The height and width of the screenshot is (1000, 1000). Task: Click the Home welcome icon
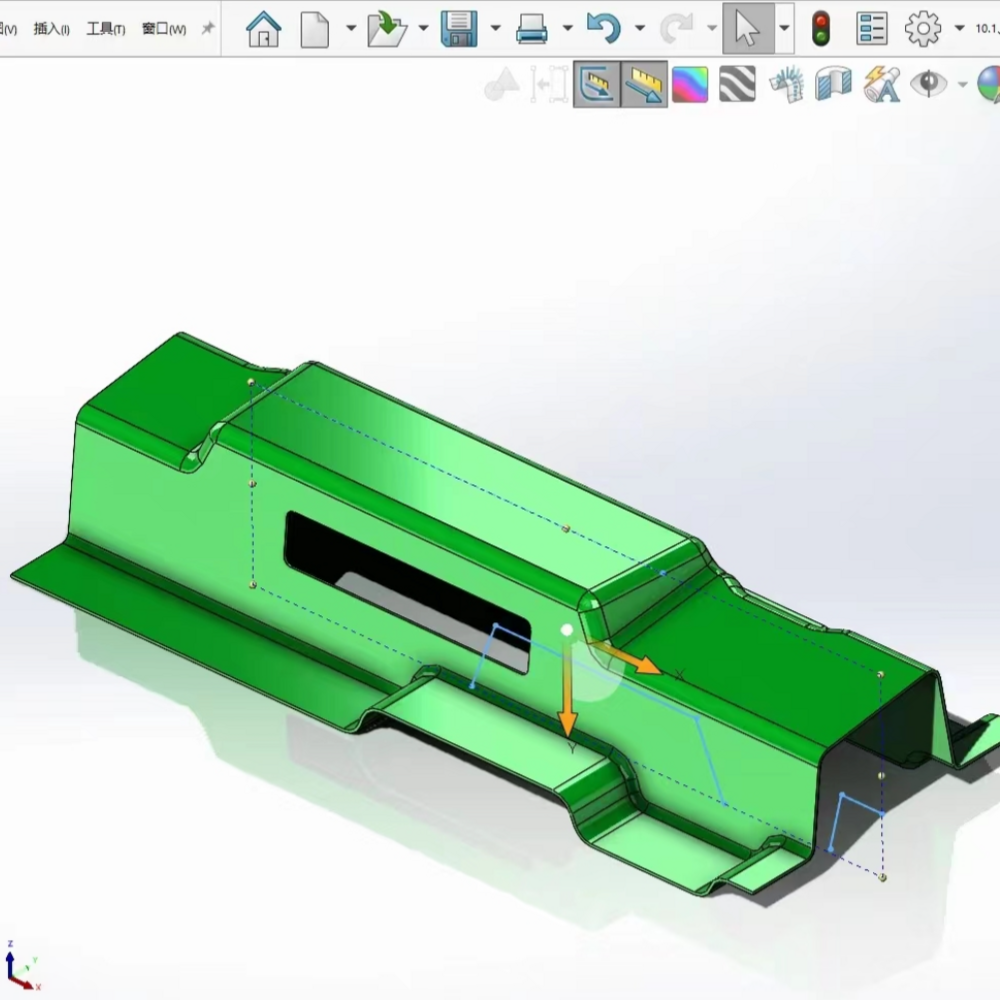click(264, 29)
